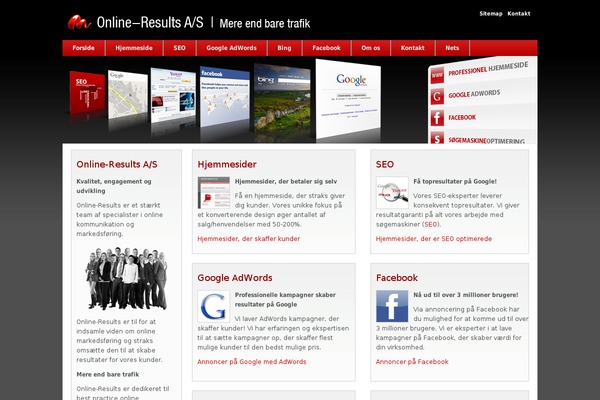Image resolution: width=600 pixels, height=400 pixels.
Task: Click the Yahoo page banner thumbnail
Action: (173, 95)
